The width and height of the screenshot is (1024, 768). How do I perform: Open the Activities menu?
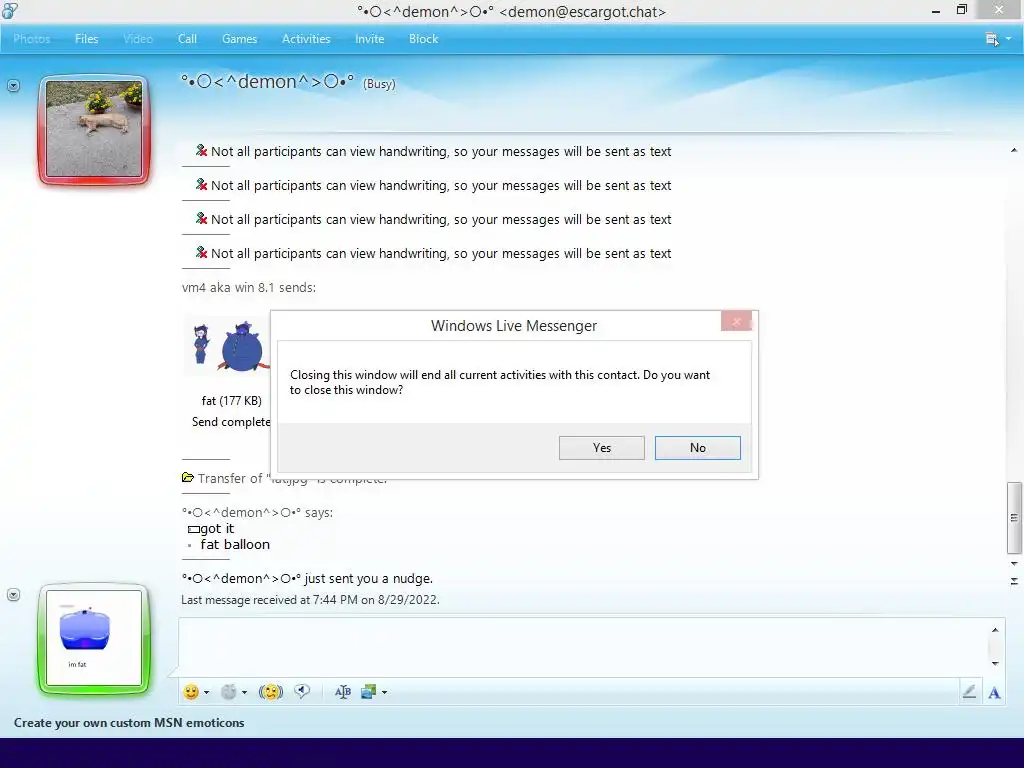point(306,39)
